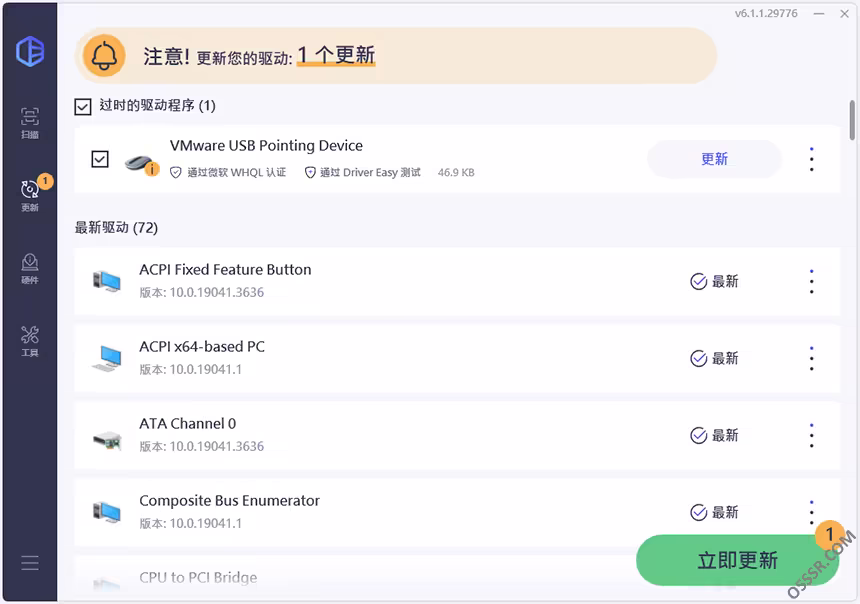Click the Driver Easy tested shield icon
Viewport: 860px width, 604px height.
pos(310,173)
